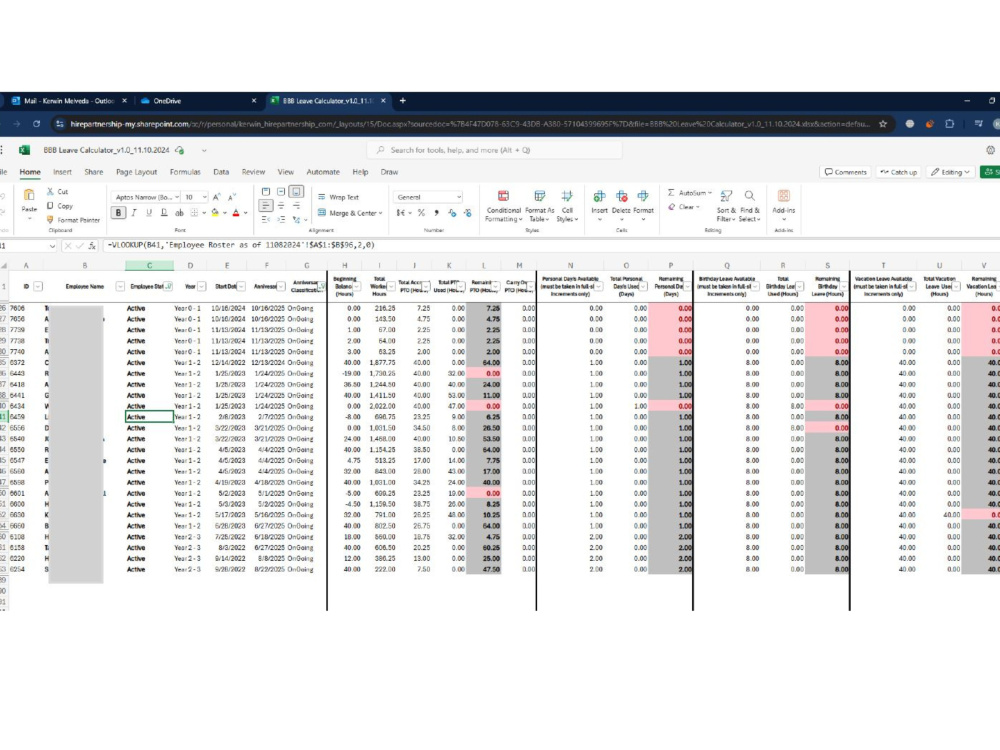Open the Data ribbon tab

[x=221, y=172]
